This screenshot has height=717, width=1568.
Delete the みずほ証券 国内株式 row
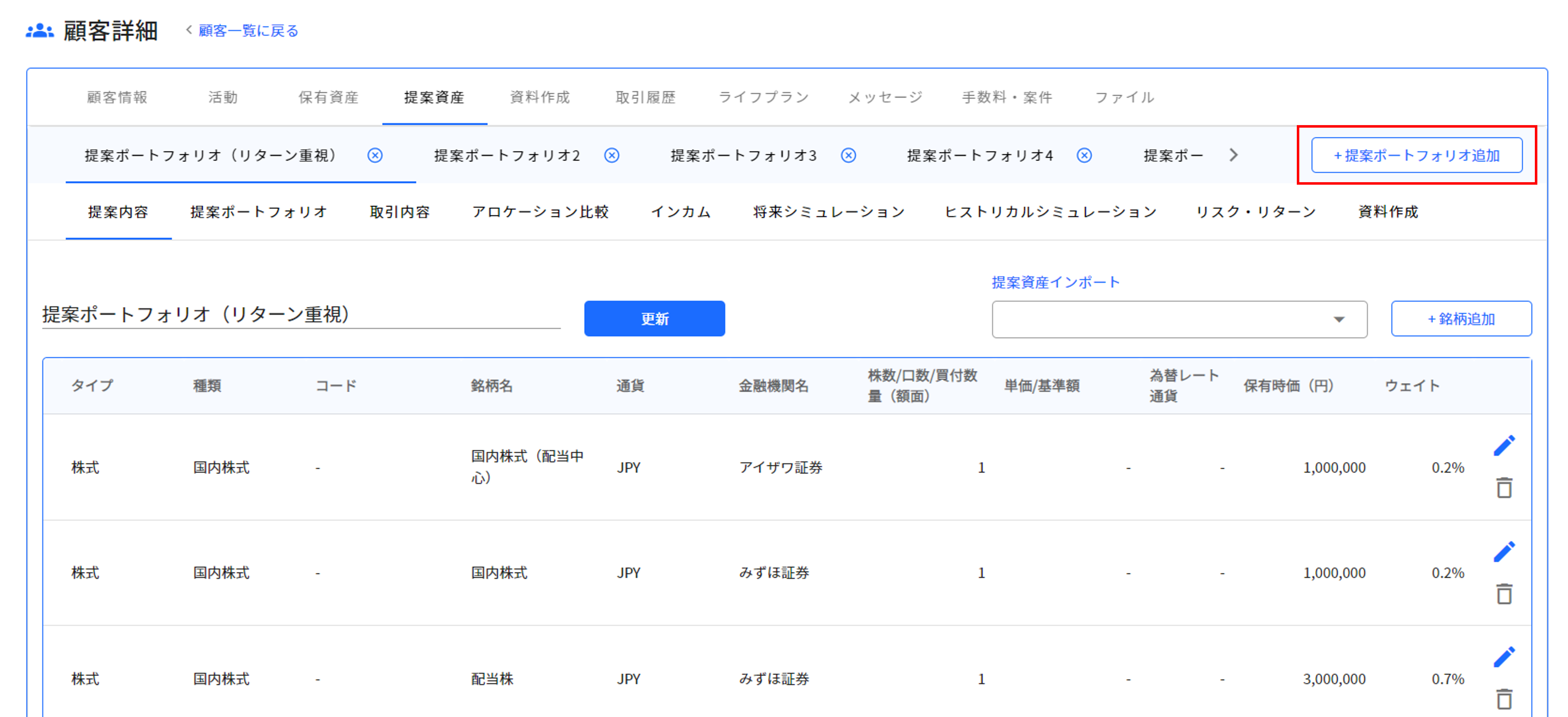(1505, 593)
